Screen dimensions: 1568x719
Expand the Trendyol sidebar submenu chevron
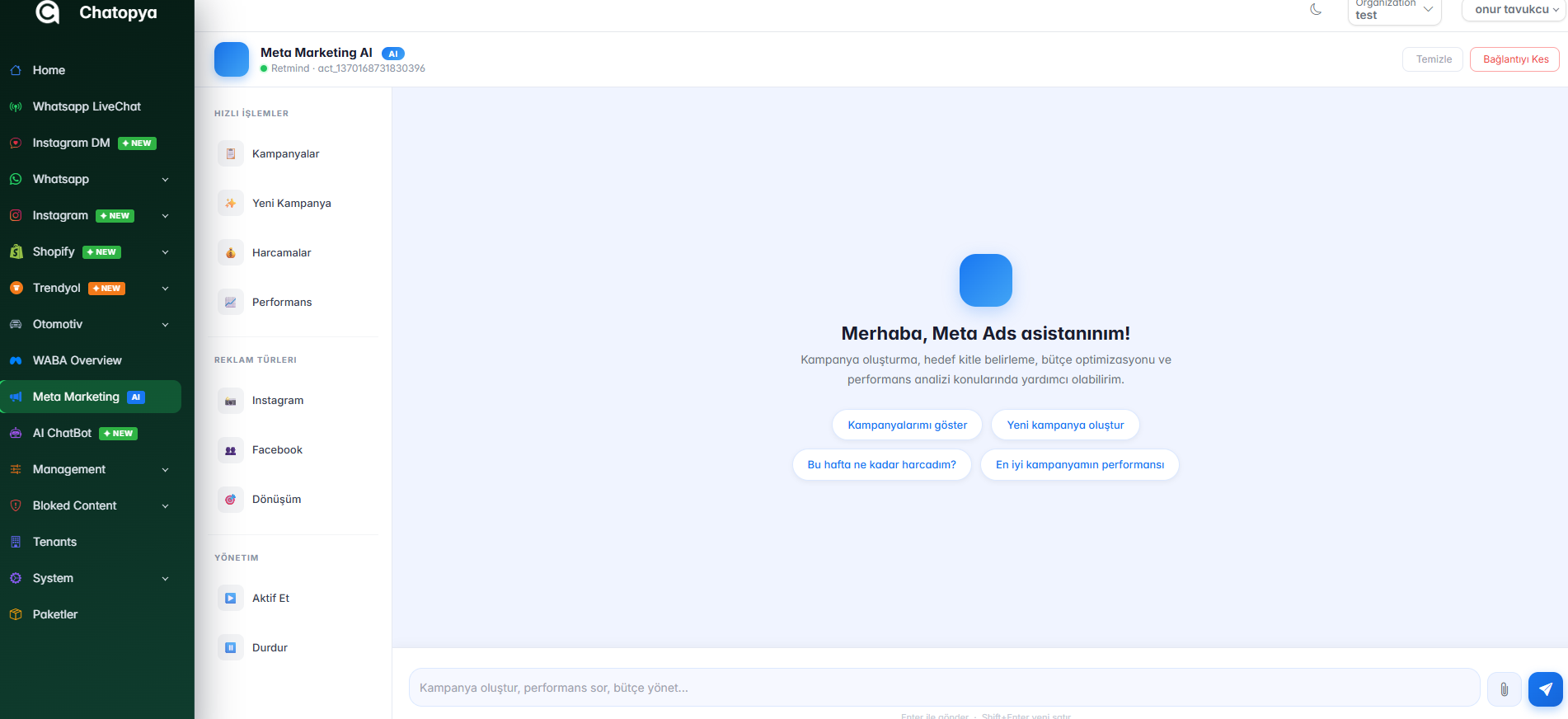(x=165, y=289)
